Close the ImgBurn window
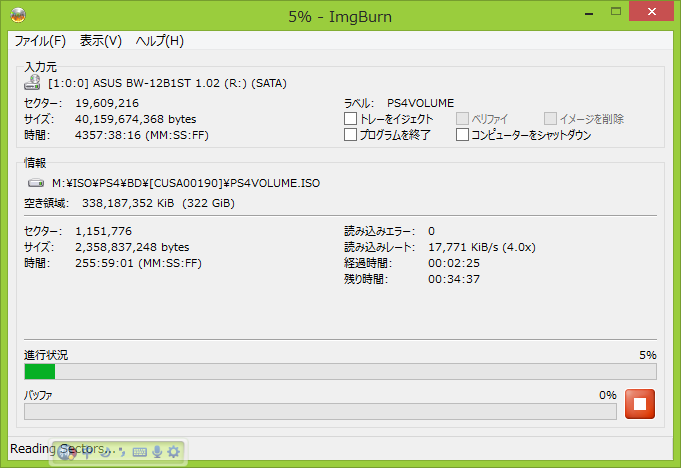The image size is (681, 468). [651, 12]
